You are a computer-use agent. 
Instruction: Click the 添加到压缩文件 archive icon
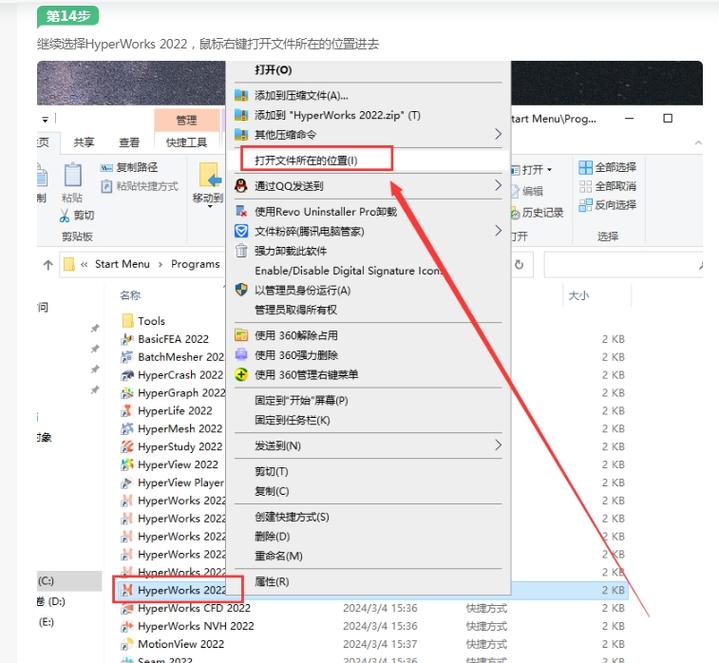pyautogui.click(x=241, y=95)
